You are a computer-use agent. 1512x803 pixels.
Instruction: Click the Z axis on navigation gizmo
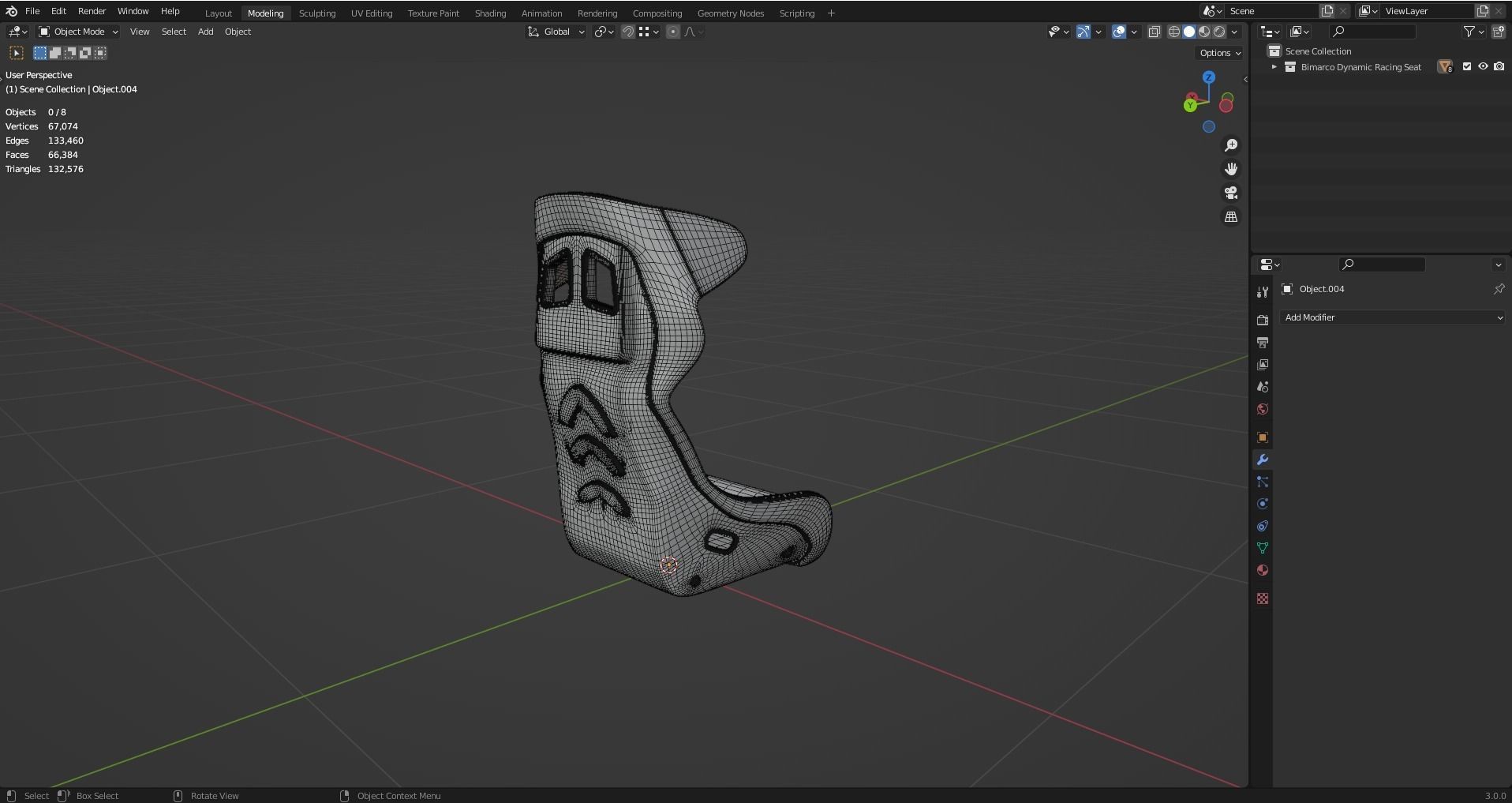pos(1208,77)
